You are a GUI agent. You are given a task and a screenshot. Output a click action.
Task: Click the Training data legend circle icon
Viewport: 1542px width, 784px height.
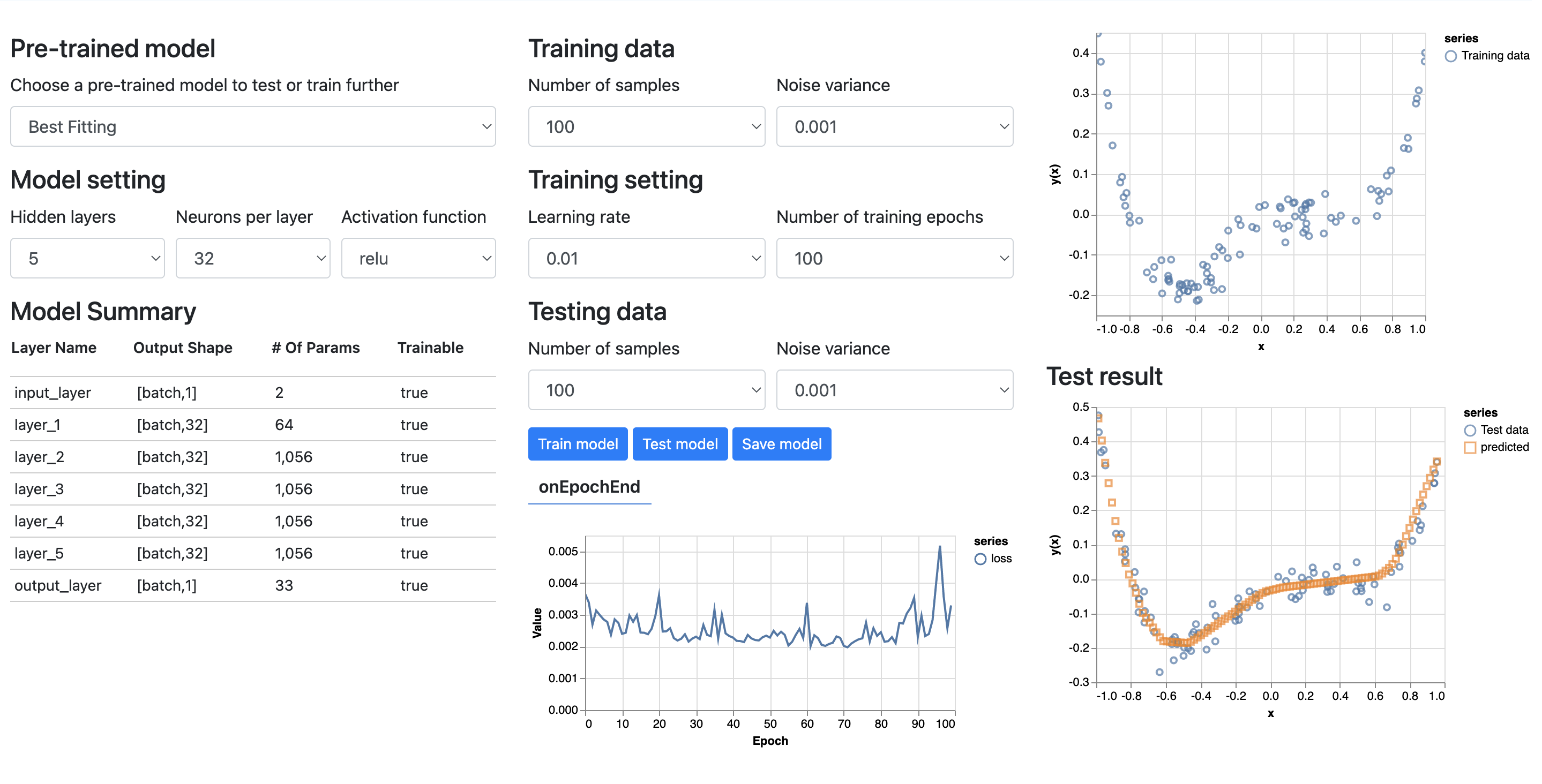click(x=1450, y=56)
